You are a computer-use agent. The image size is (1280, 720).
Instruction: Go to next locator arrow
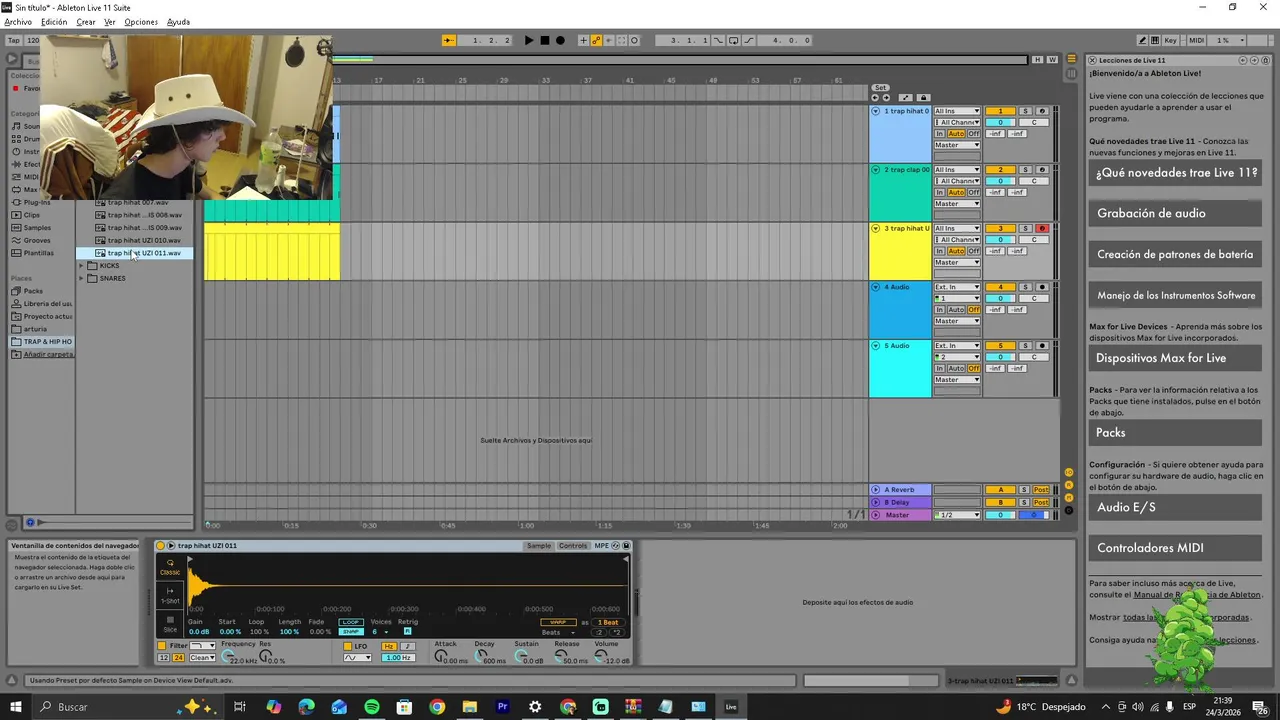pos(886,98)
